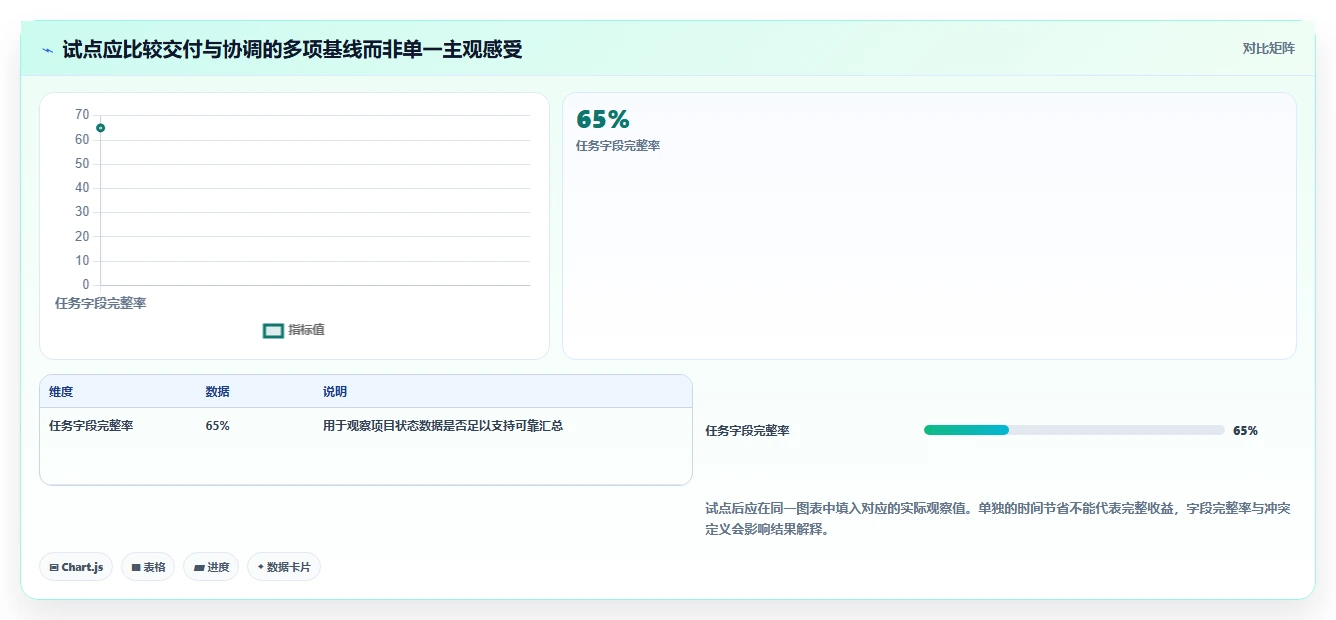
Task: Click the 数据 column header
Action: click(x=217, y=392)
